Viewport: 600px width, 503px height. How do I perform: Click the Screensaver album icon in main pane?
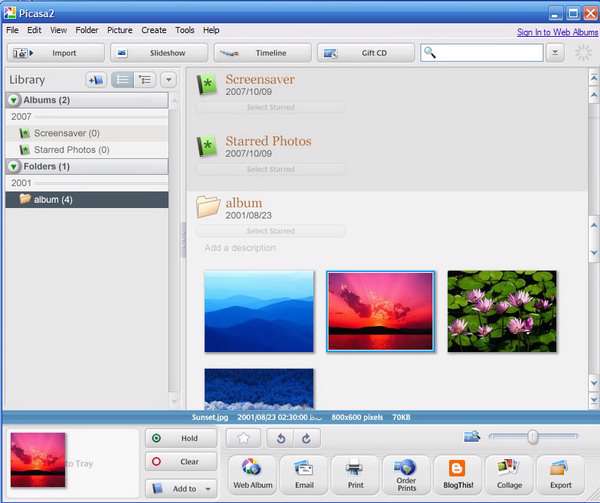pos(207,84)
